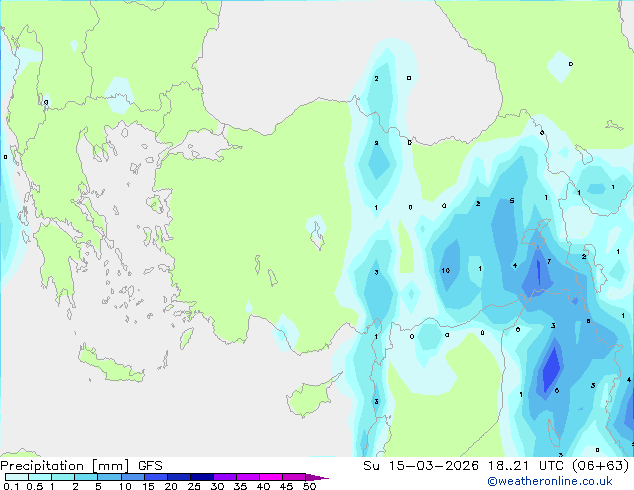The image size is (634, 490).
Task: Click the legend arrow tip above 50
Action: pos(317,477)
